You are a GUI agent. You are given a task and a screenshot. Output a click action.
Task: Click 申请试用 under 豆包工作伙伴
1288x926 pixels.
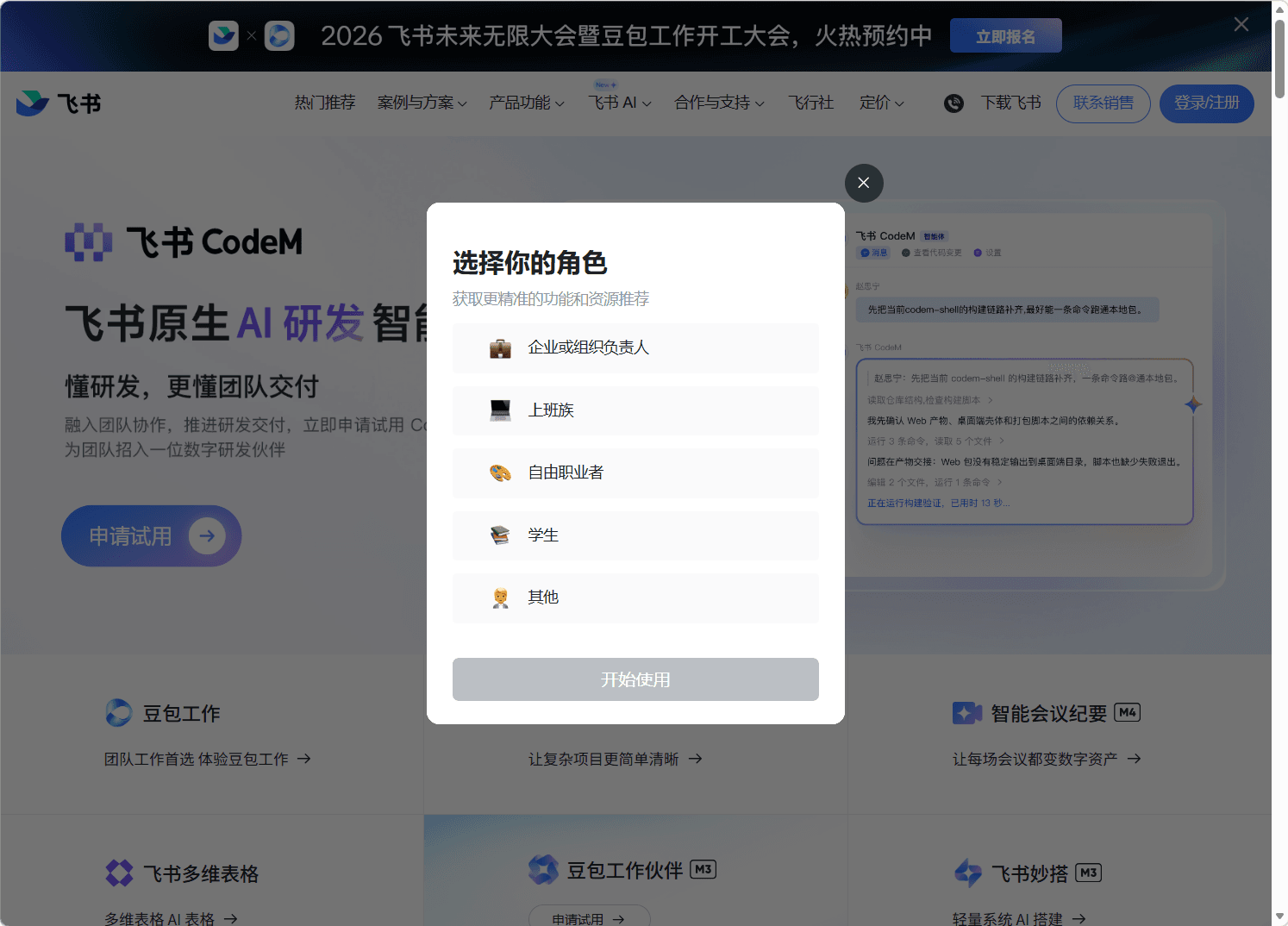[589, 917]
